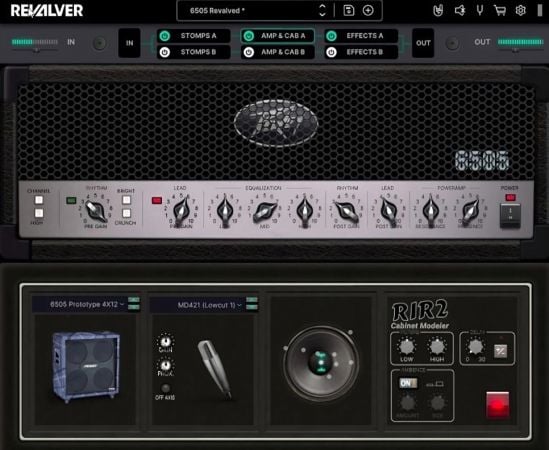Open the tuner fork icon

pyautogui.click(x=480, y=10)
